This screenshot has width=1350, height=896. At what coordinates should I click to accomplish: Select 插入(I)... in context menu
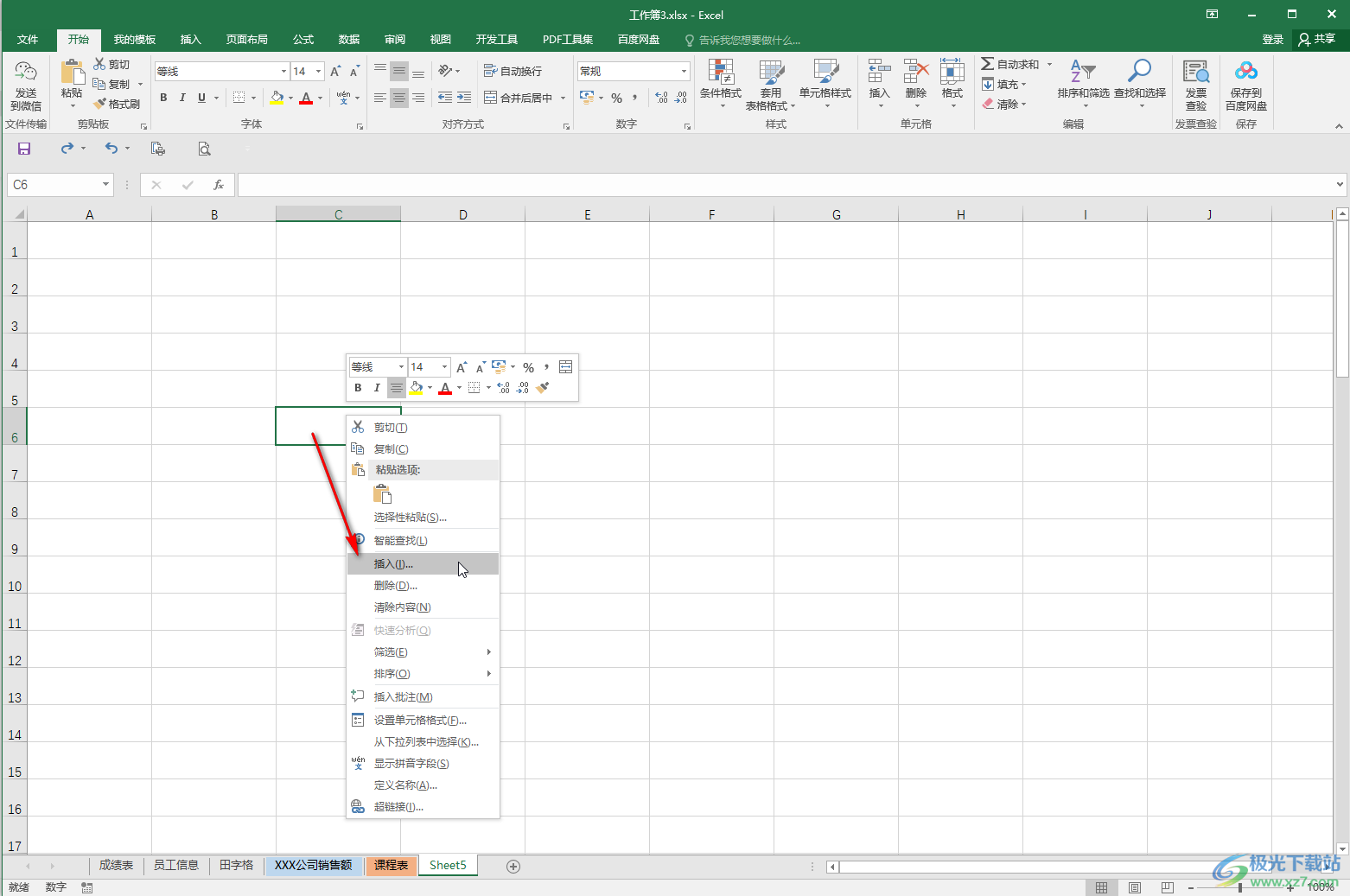[423, 564]
